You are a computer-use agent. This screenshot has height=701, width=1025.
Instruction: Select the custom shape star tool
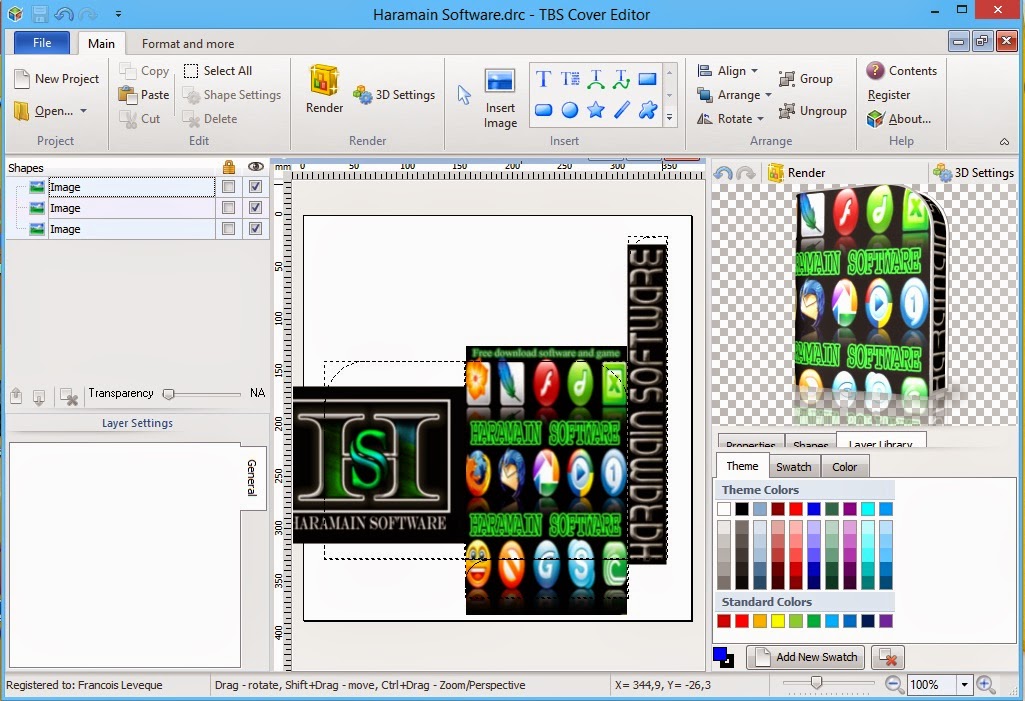pos(647,110)
